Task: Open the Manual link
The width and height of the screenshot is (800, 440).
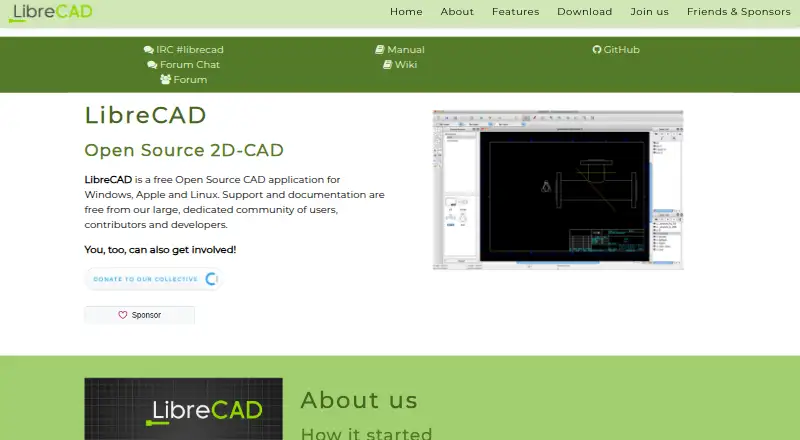Action: 406,50
